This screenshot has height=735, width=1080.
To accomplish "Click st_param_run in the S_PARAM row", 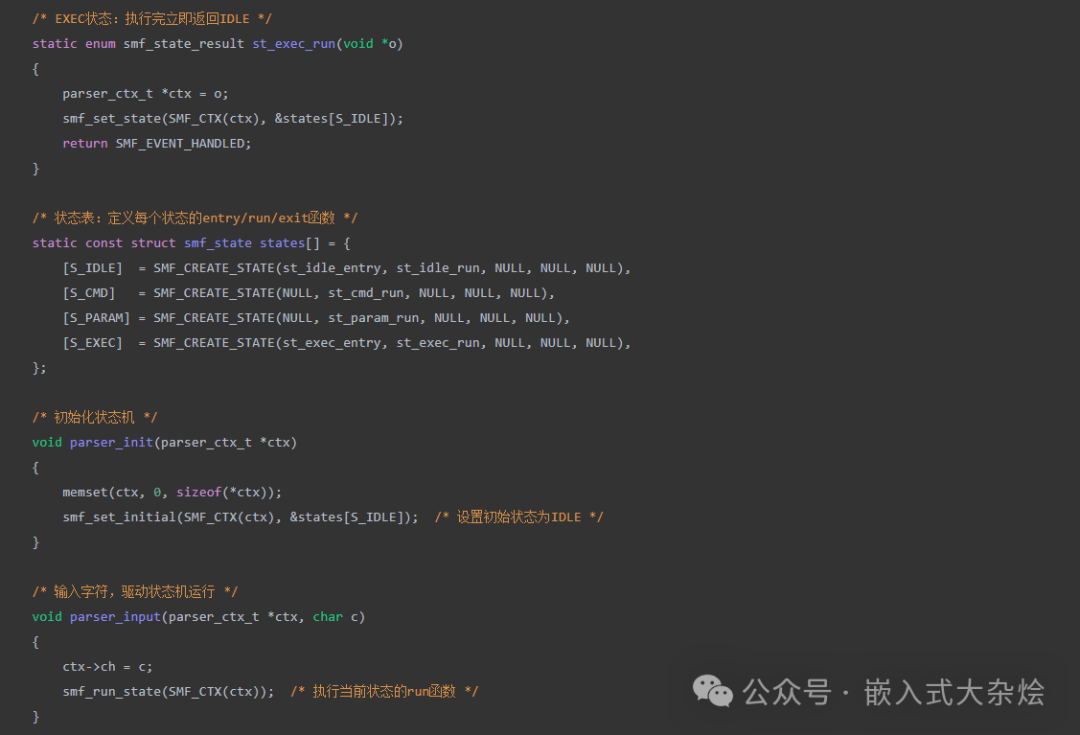I will tap(373, 318).
